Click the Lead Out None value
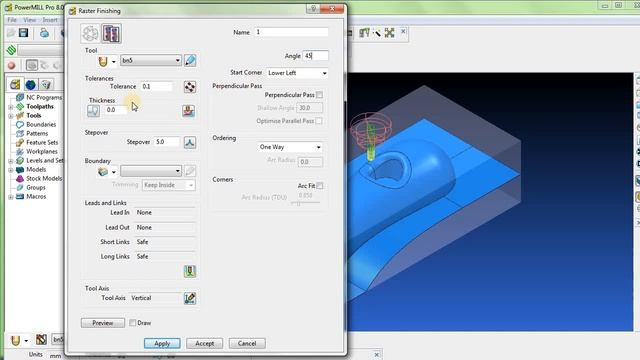The width and height of the screenshot is (640, 360). (165, 227)
